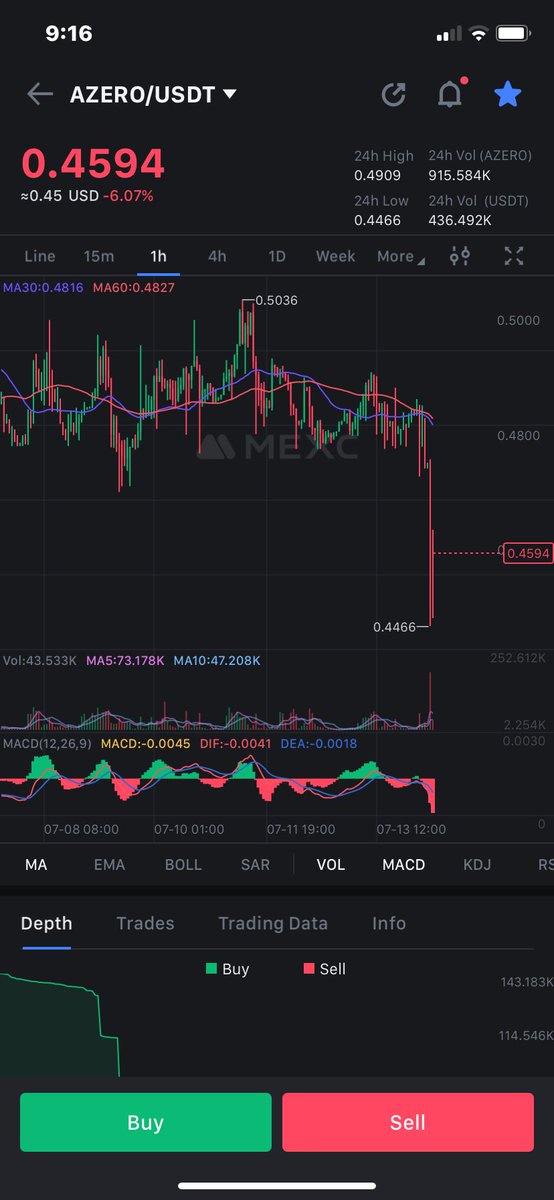Toggle the BOLL indicator
The height and width of the screenshot is (1200, 554).
183,864
